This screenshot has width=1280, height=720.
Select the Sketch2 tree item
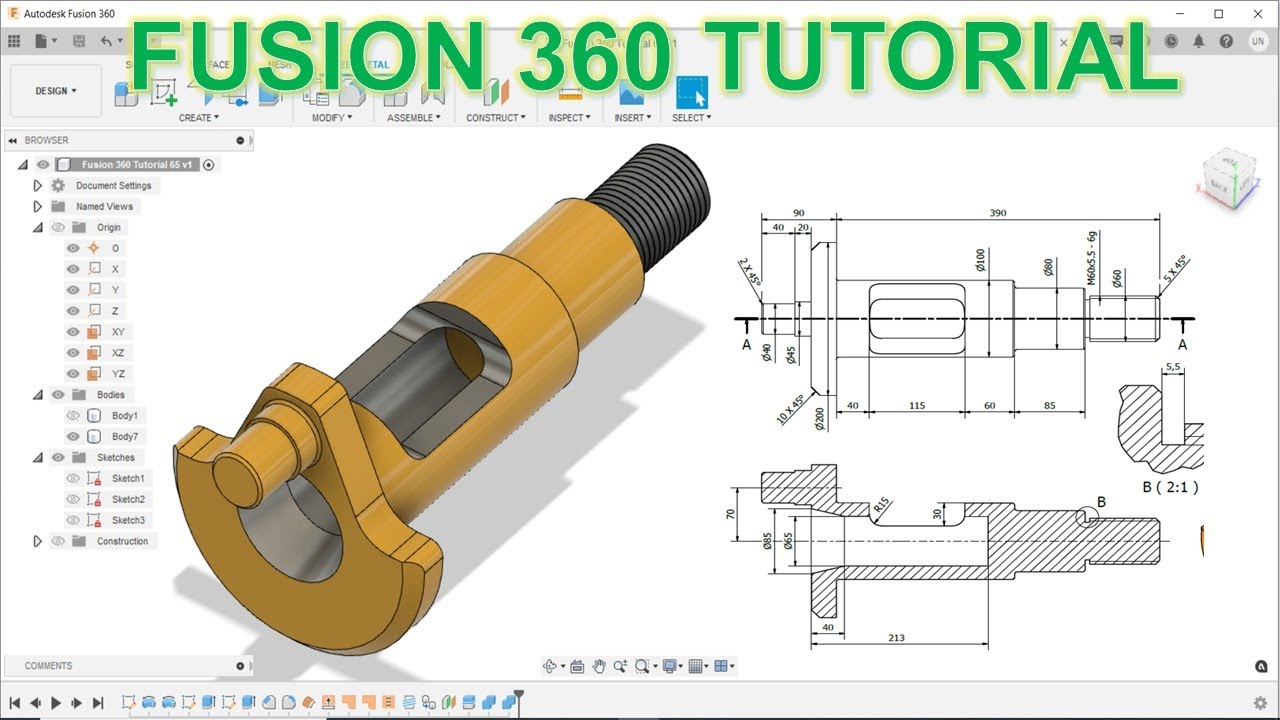128,499
